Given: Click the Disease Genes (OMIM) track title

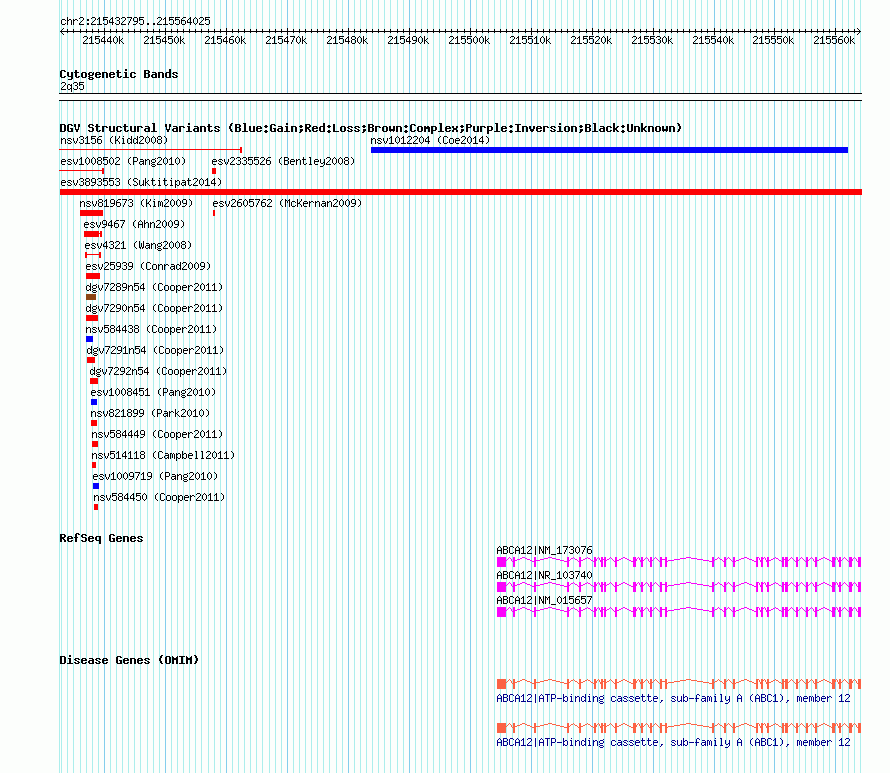Looking at the screenshot, I should tap(129, 660).
